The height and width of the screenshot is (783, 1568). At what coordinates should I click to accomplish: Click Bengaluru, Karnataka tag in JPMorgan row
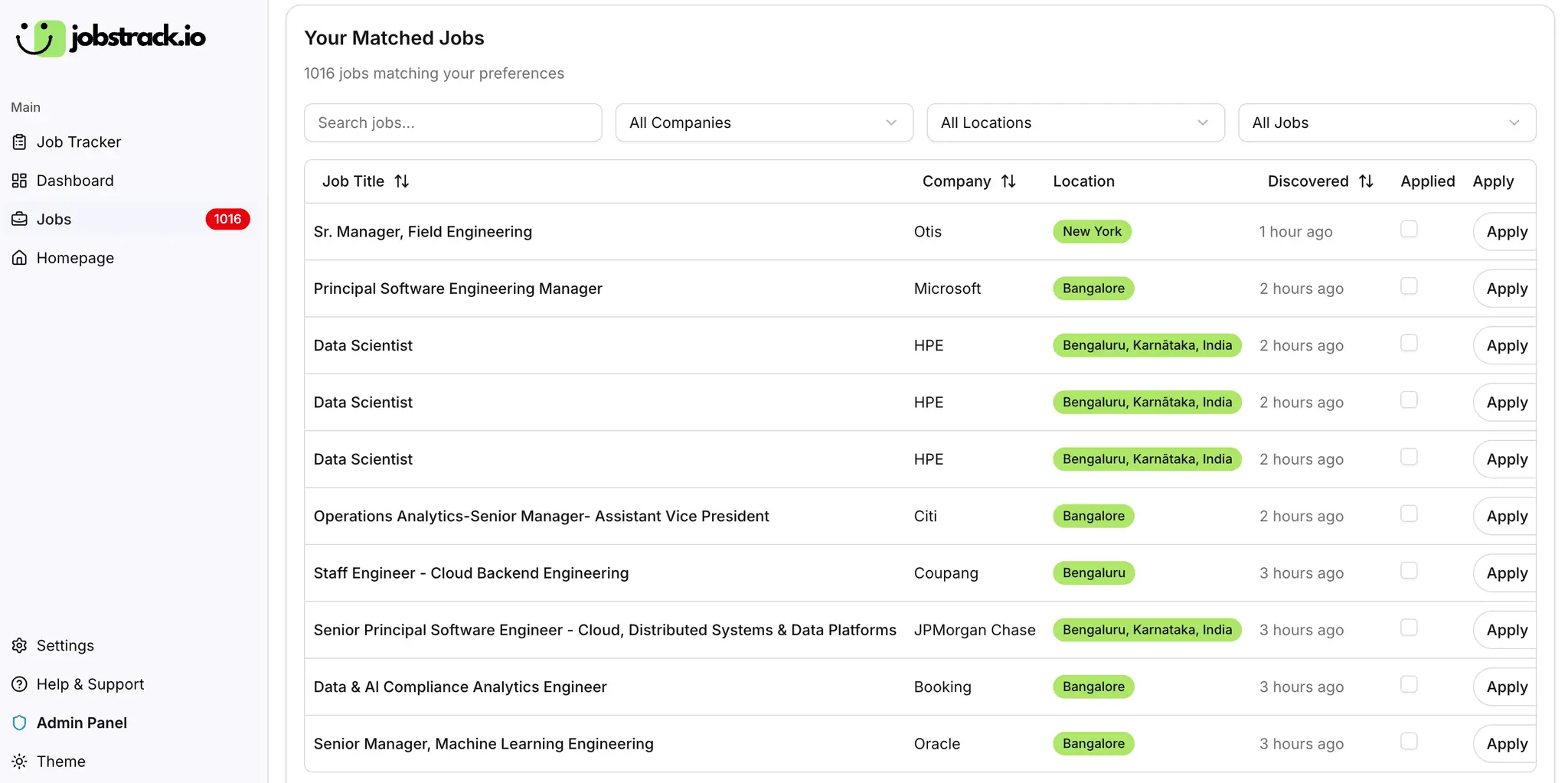(1147, 630)
